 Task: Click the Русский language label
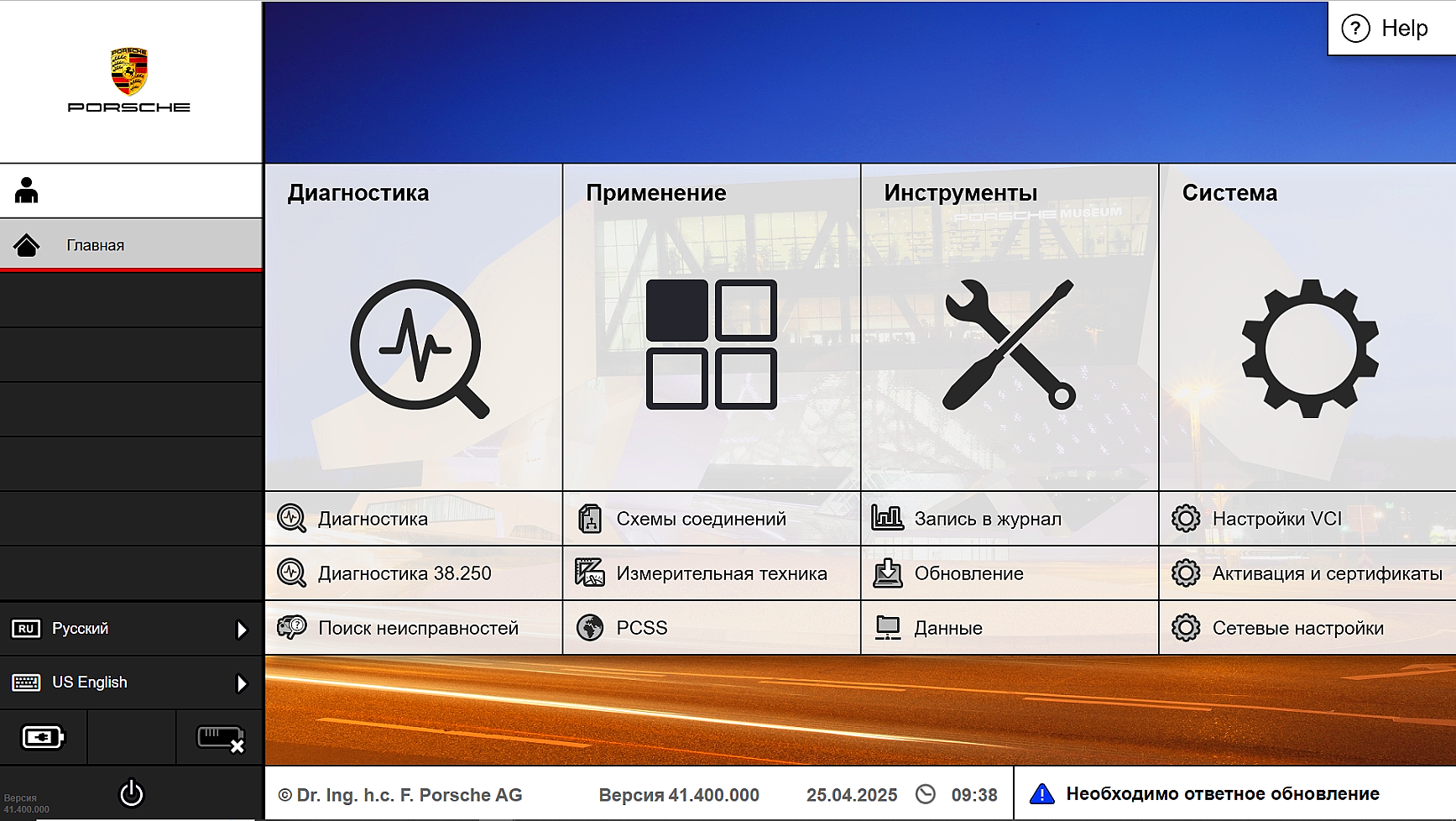(81, 629)
